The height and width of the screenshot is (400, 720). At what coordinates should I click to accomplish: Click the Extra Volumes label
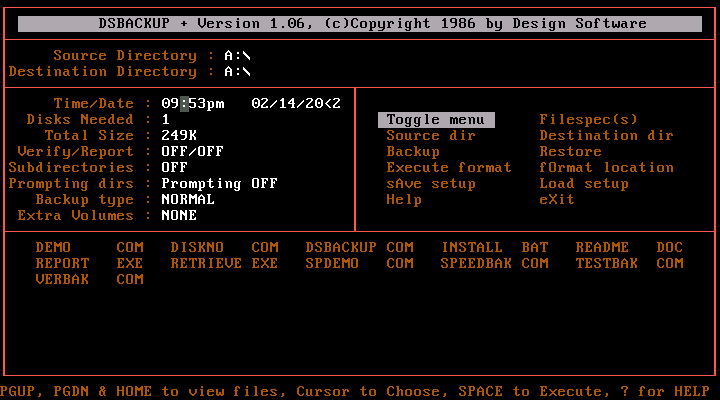pyautogui.click(x=76, y=216)
